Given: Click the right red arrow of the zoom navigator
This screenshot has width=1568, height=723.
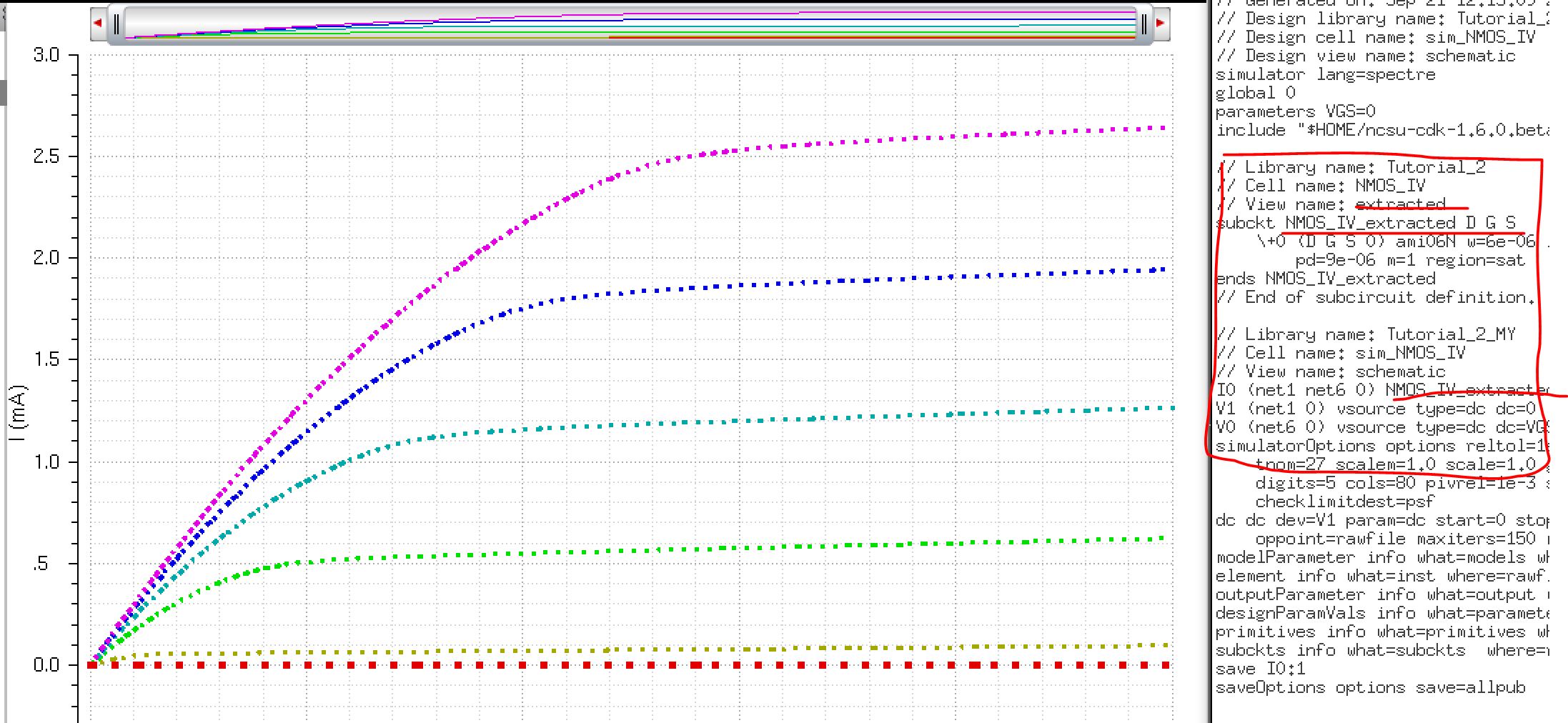Looking at the screenshot, I should 1161,24.
